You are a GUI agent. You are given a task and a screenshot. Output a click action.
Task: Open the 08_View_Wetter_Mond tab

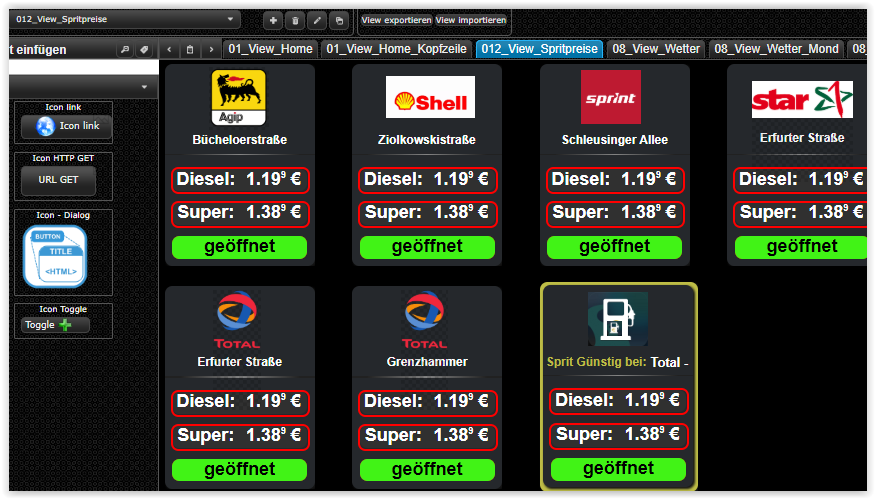click(776, 49)
